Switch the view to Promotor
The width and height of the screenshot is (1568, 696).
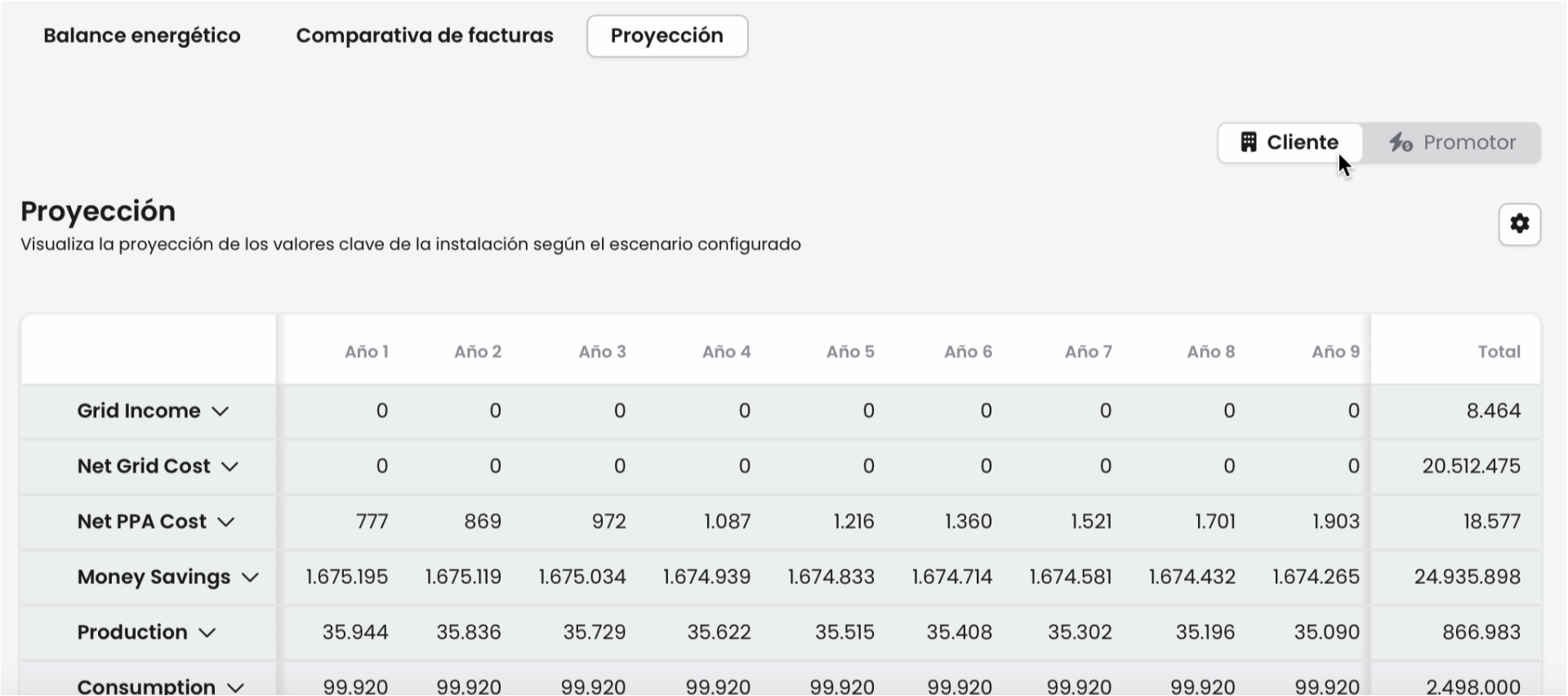(1452, 143)
